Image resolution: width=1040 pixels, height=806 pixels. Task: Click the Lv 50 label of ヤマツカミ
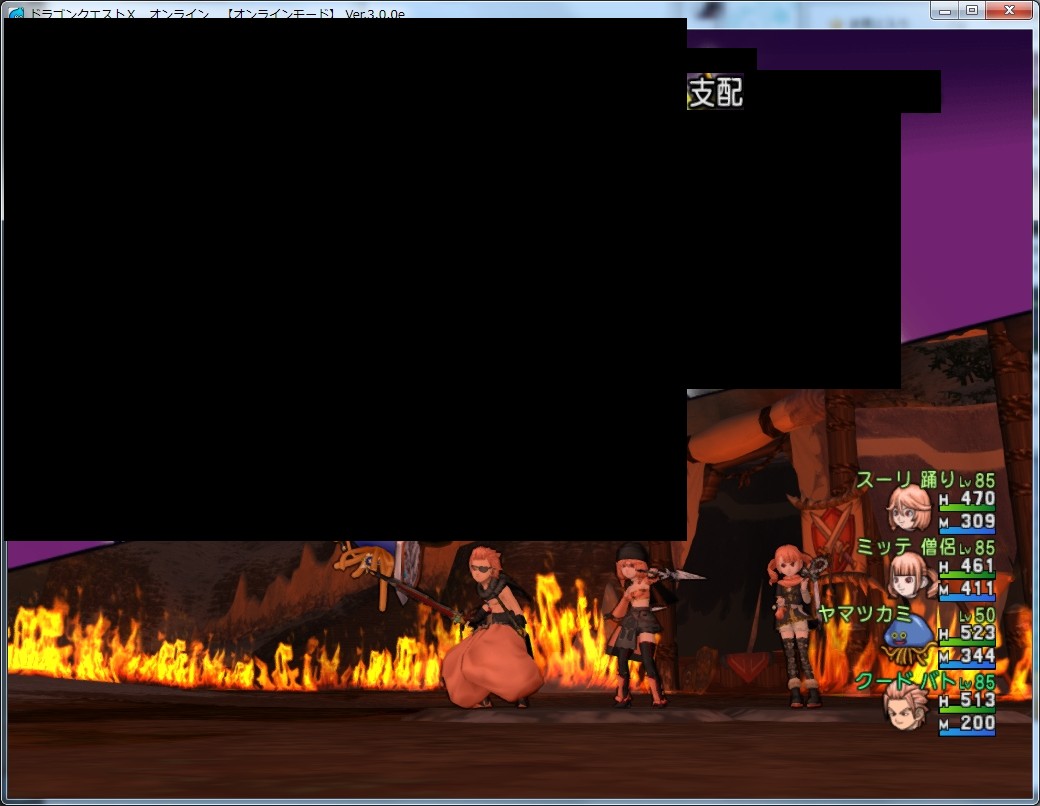click(977, 615)
